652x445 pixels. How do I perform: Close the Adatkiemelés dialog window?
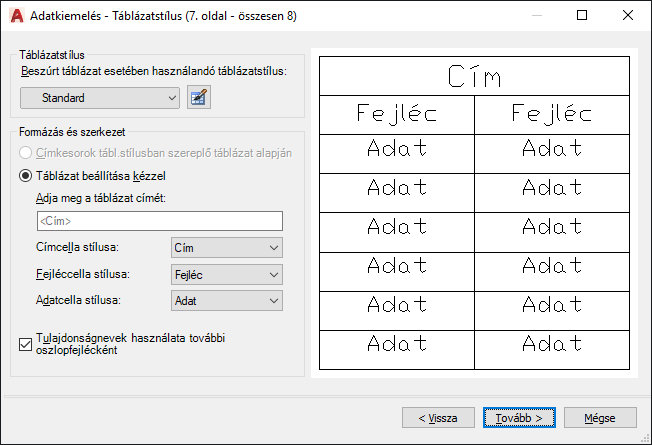[628, 16]
